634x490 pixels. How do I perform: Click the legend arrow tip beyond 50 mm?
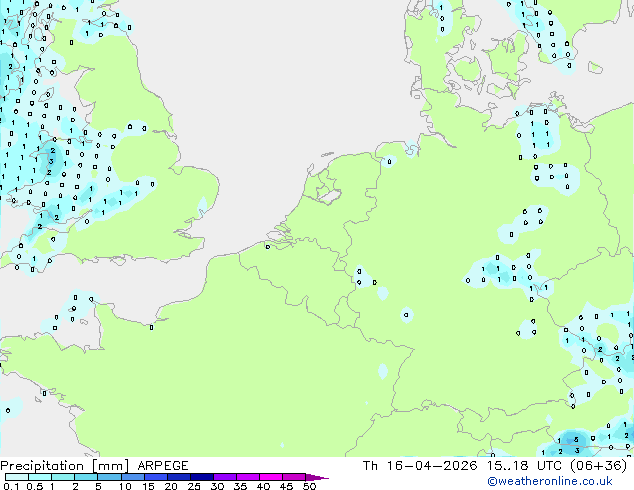click(x=317, y=477)
